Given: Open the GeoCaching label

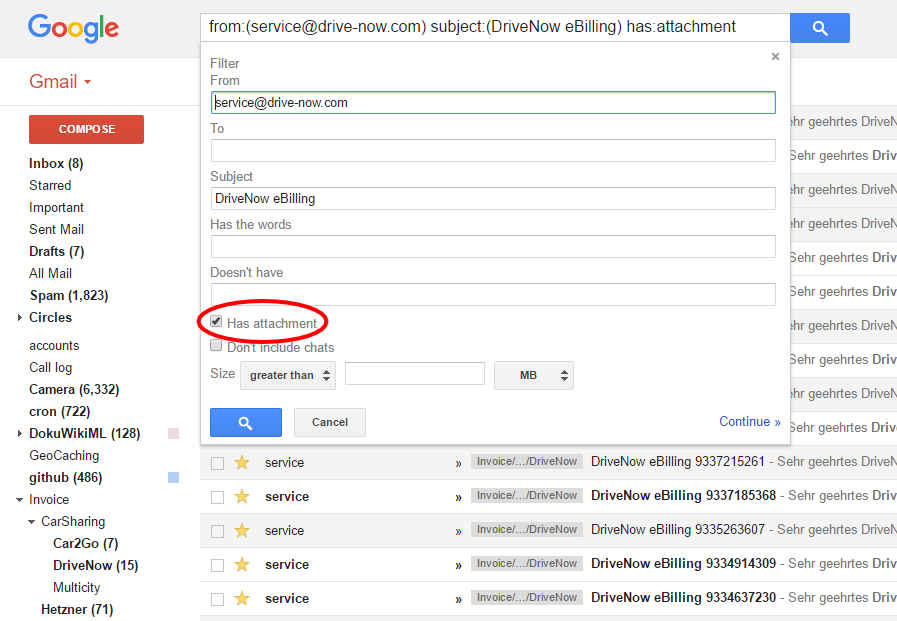Looking at the screenshot, I should (64, 456).
